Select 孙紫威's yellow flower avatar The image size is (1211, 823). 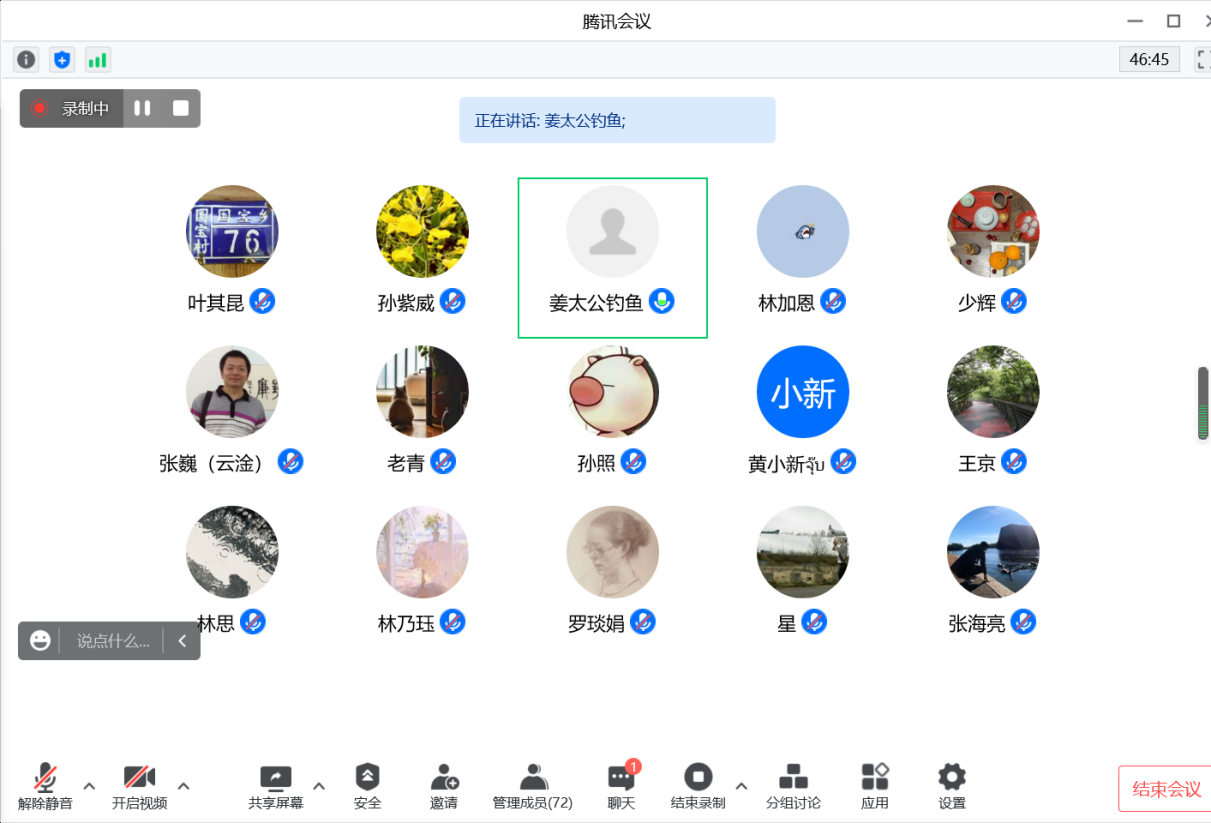pyautogui.click(x=422, y=231)
